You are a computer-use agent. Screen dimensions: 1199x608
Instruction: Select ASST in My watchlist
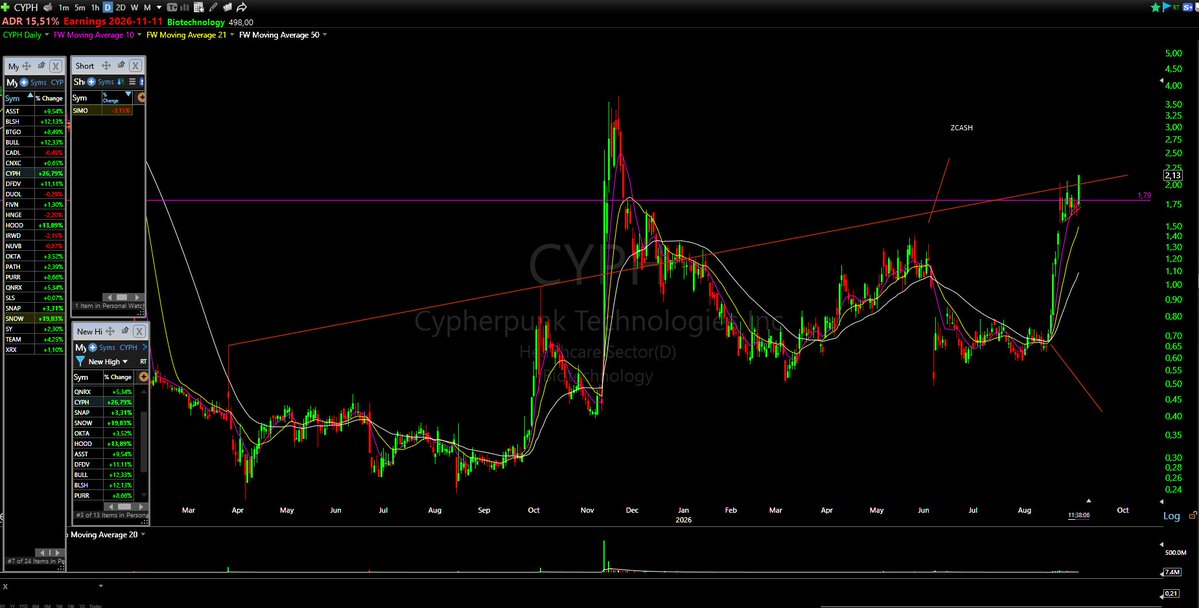click(34, 111)
